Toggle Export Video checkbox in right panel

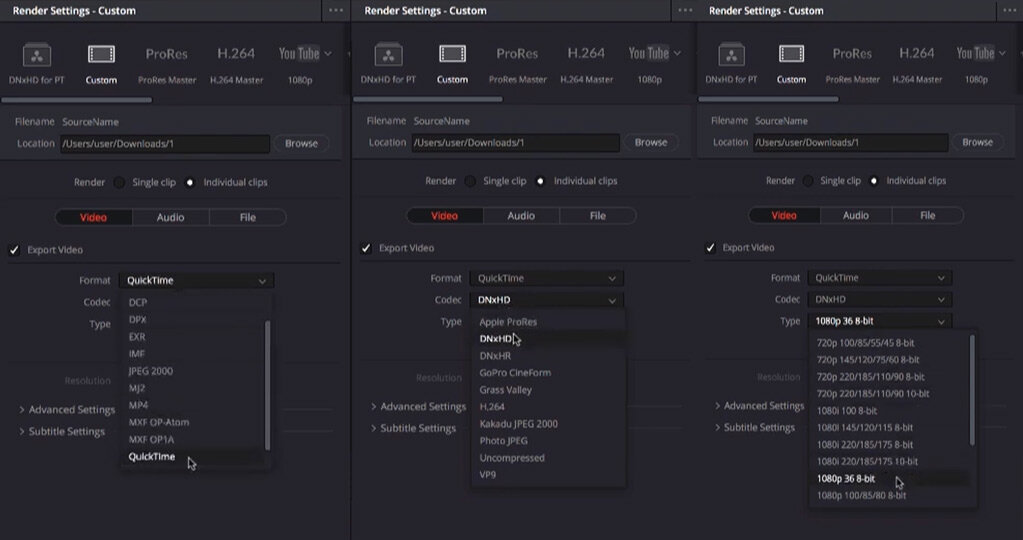point(710,248)
